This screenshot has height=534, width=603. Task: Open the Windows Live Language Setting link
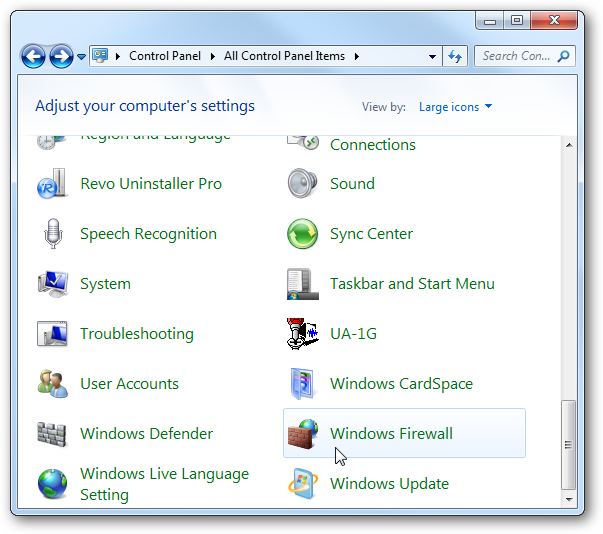[165, 484]
